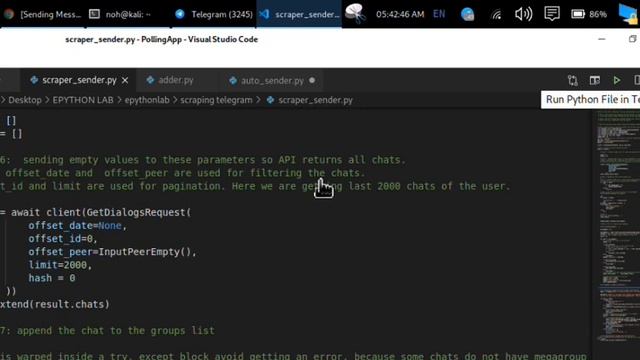The width and height of the screenshot is (640, 360).
Task: Click the comment about appending chat to groups list
Action: (x=107, y=330)
